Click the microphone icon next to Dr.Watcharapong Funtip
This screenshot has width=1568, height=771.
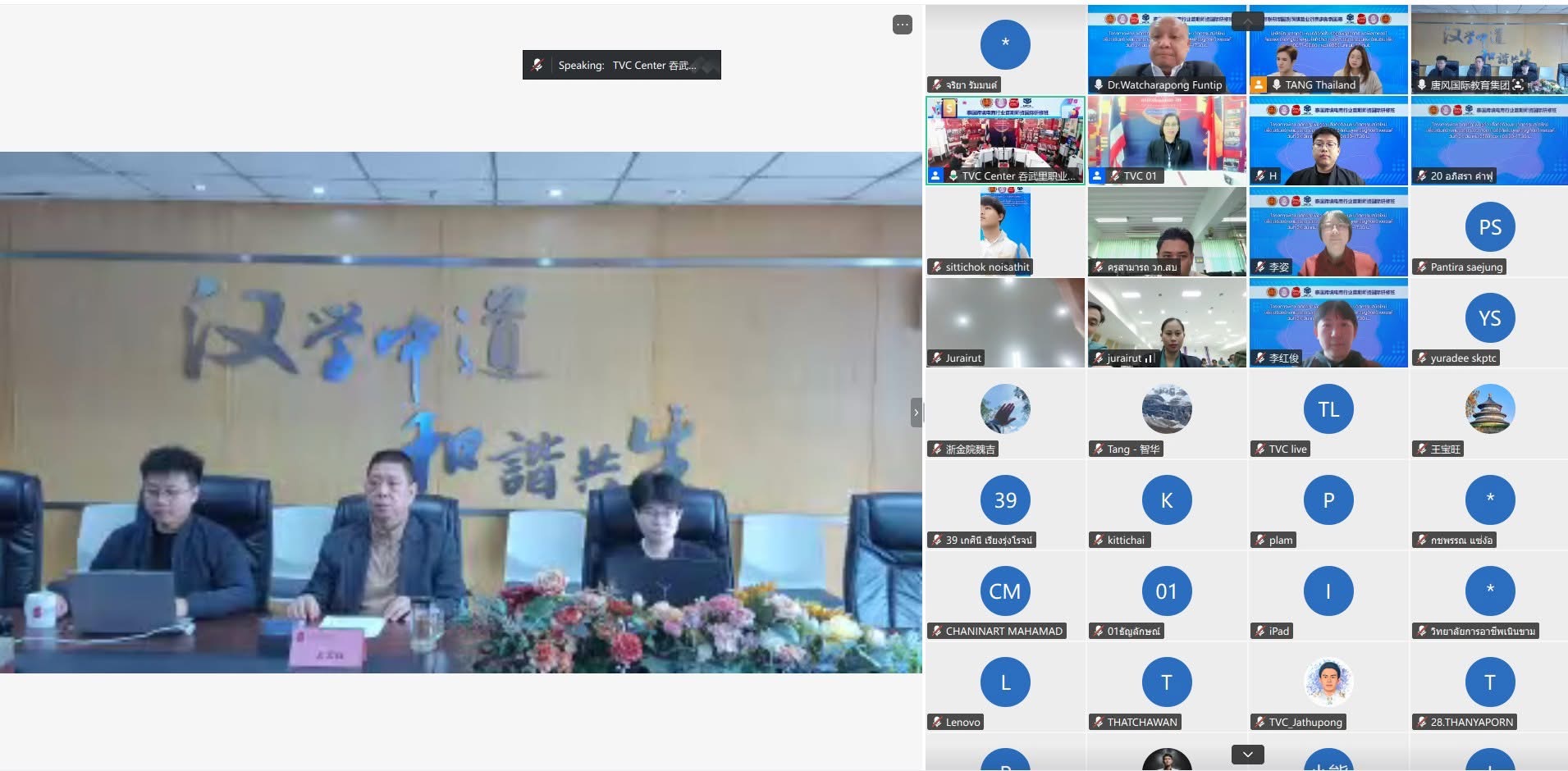point(1099,84)
